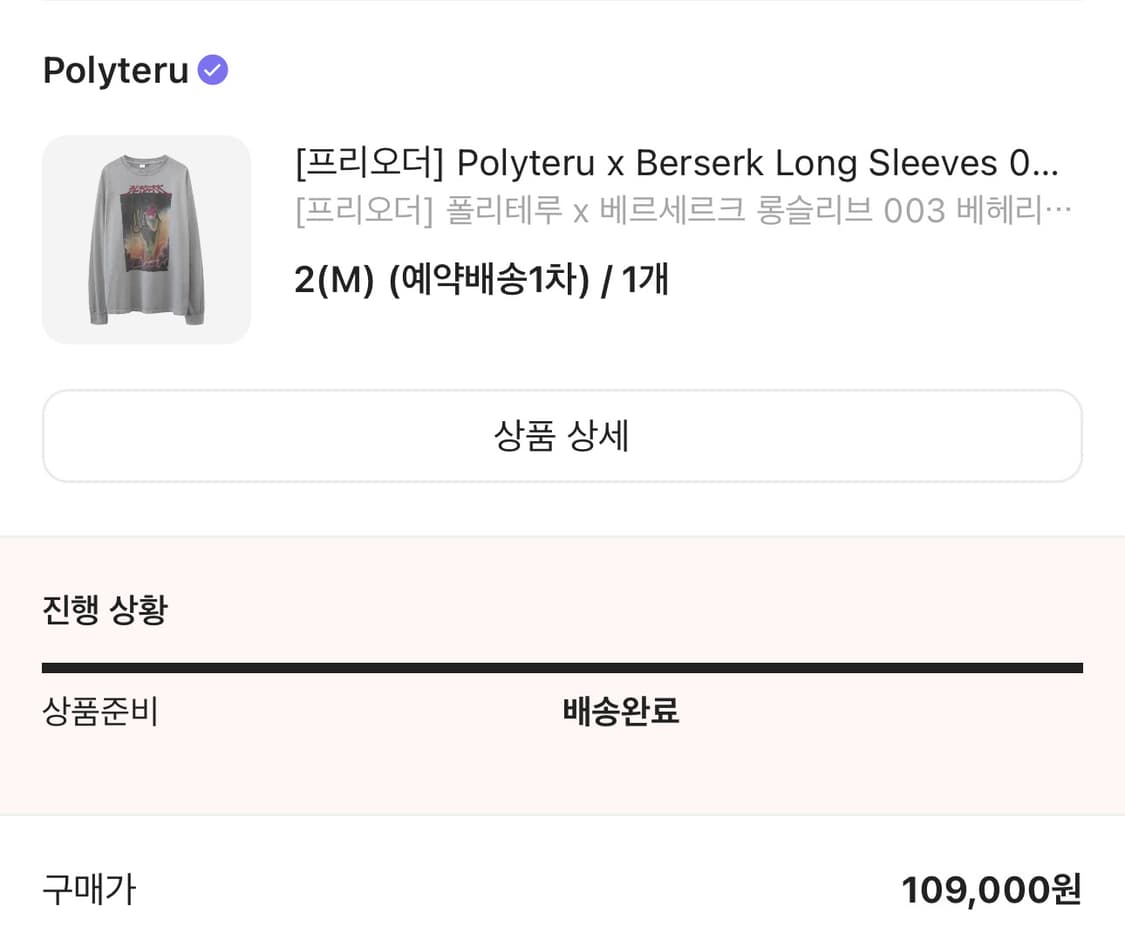Click the 진행 상황 section heading
1125x933 pixels.
pos(105,609)
